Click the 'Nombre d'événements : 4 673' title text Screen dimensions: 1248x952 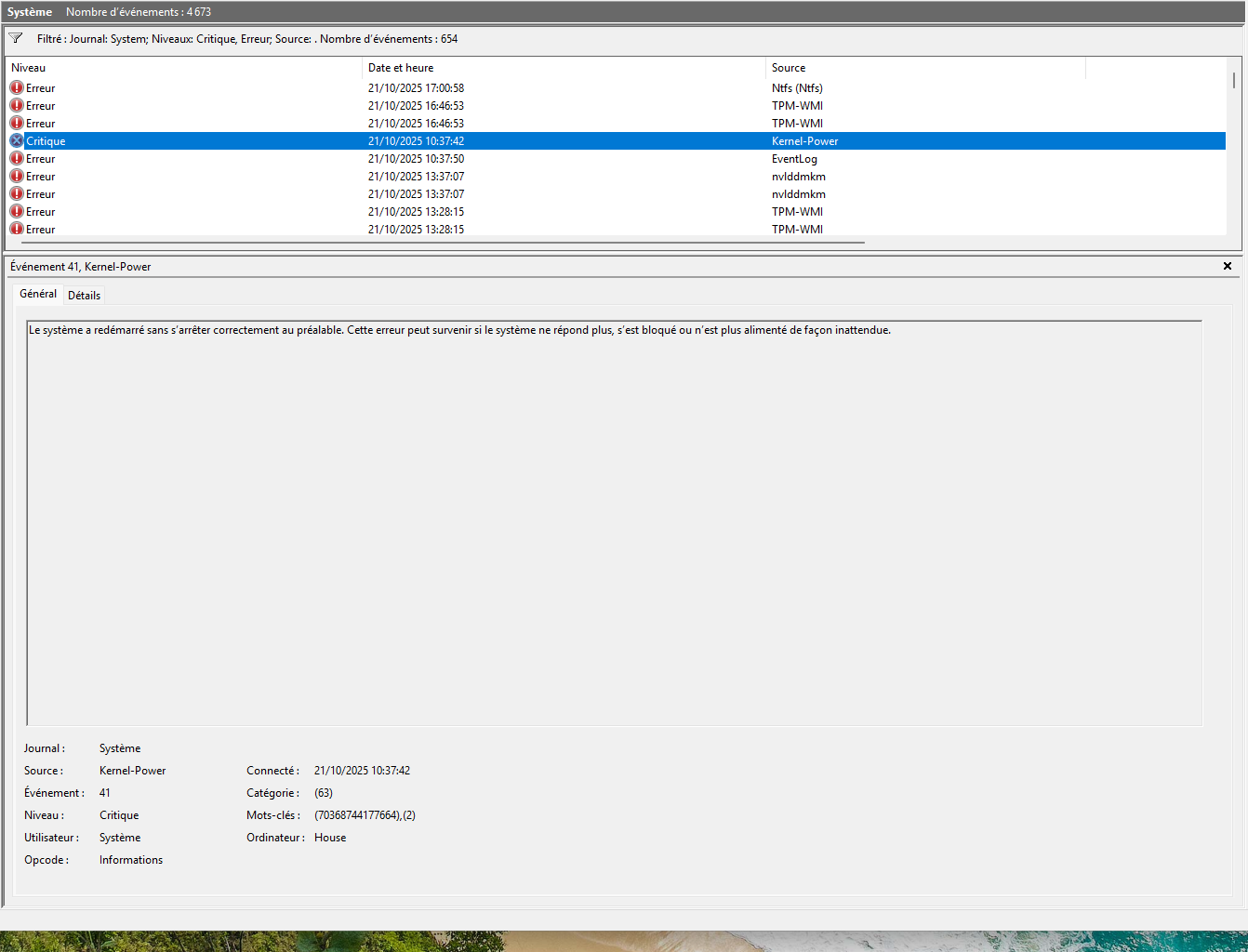[139, 12]
